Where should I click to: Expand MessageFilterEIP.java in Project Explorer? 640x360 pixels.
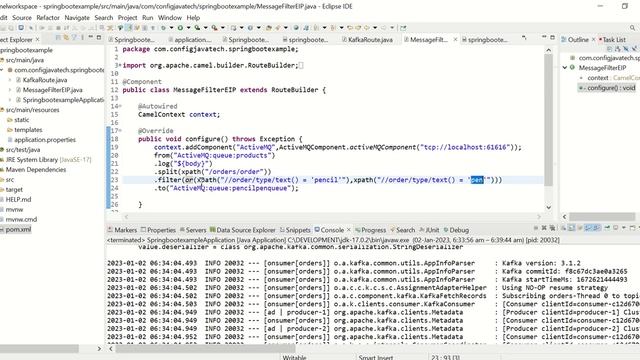pos(10,90)
